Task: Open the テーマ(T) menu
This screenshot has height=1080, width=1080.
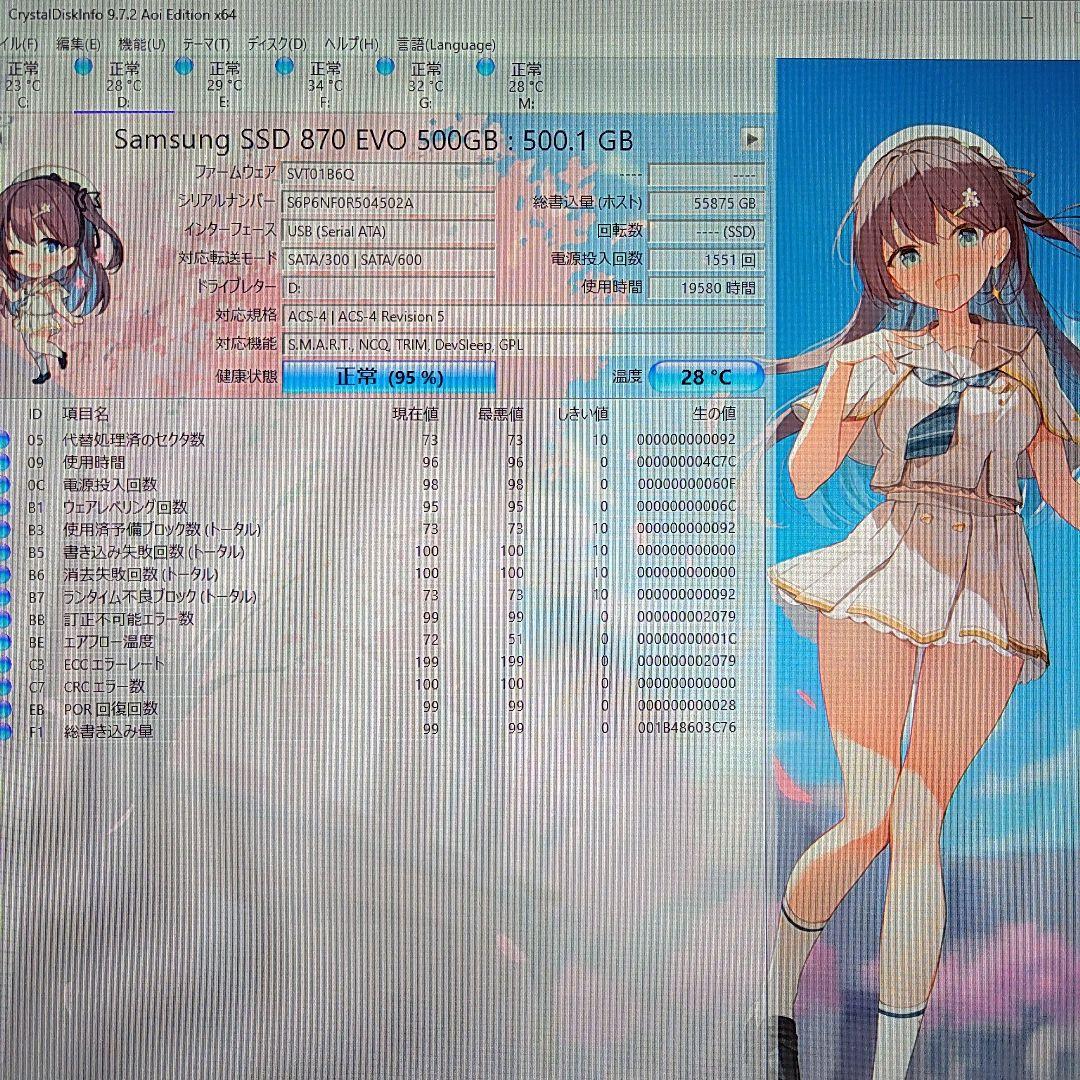Action: click(206, 45)
